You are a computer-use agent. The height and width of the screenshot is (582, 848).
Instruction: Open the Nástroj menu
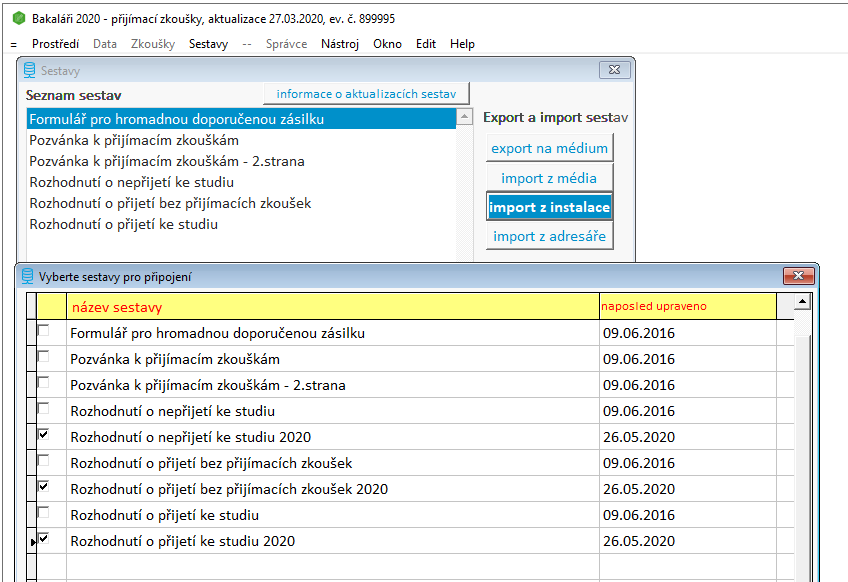point(340,44)
